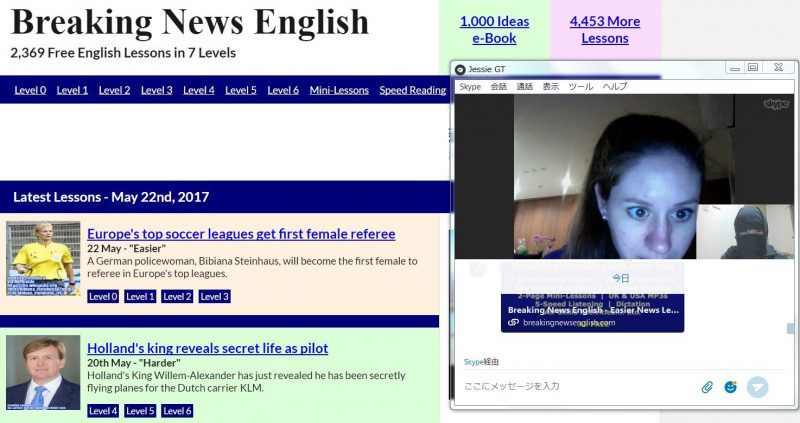Open the ツール menu

tap(580, 87)
